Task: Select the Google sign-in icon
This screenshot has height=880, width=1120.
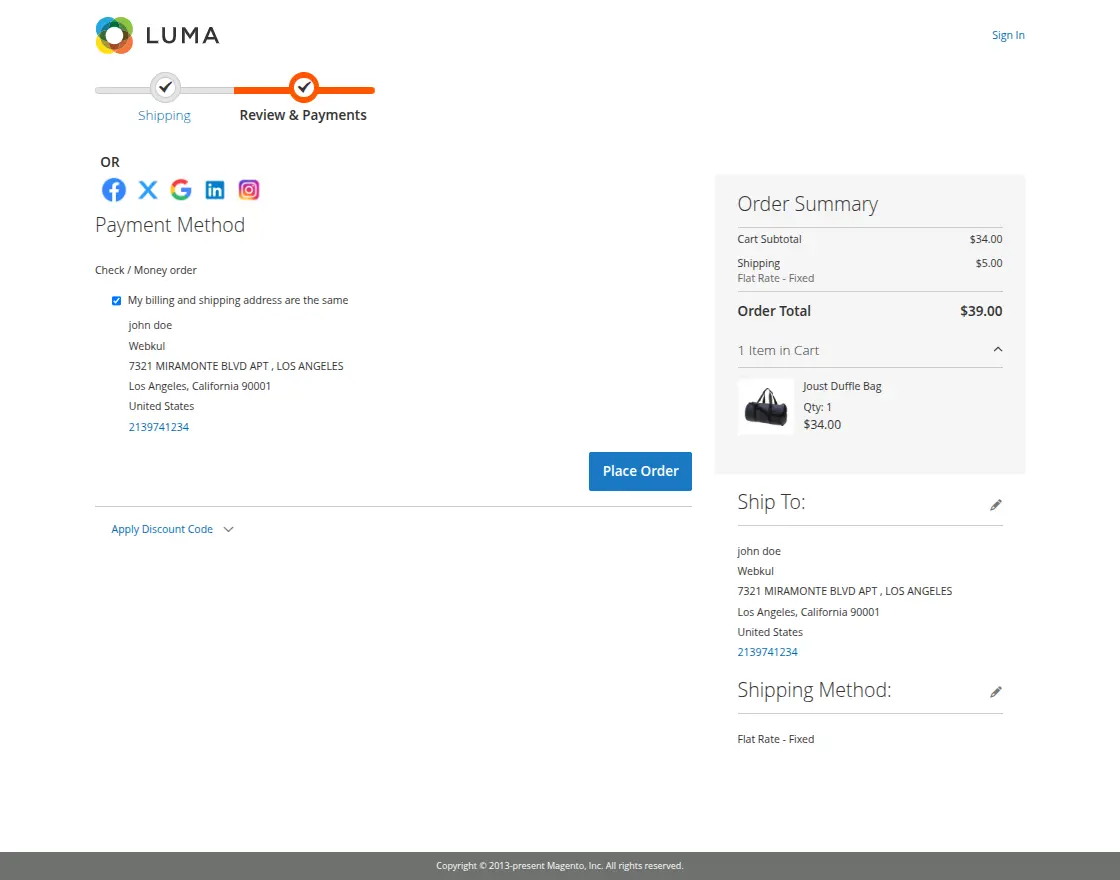Action: coord(180,189)
